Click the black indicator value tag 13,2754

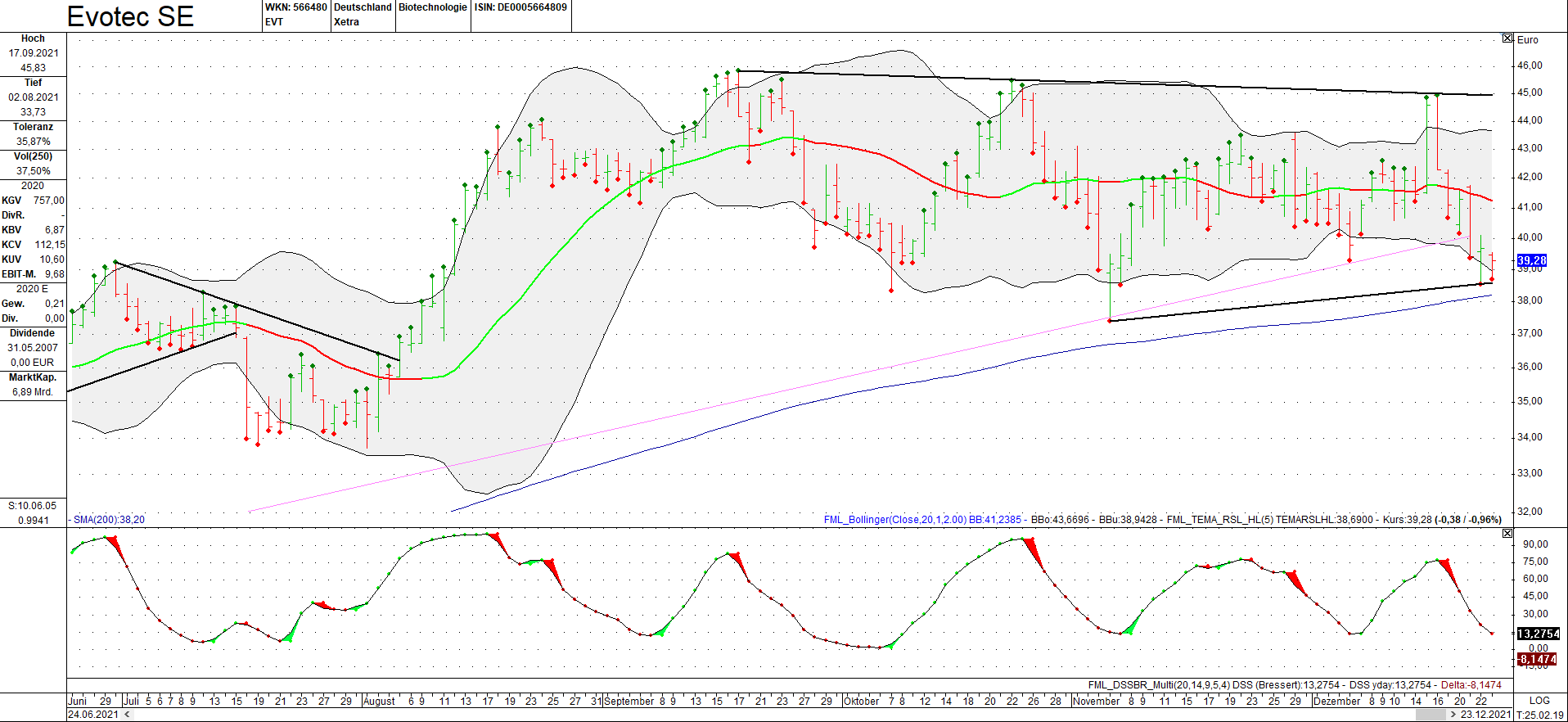pos(1539,634)
